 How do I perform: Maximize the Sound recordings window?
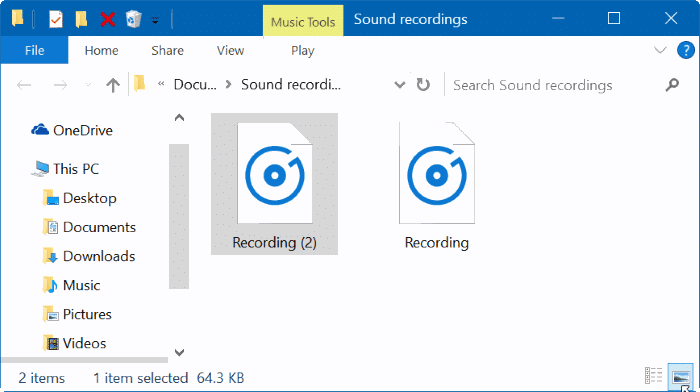[614, 18]
